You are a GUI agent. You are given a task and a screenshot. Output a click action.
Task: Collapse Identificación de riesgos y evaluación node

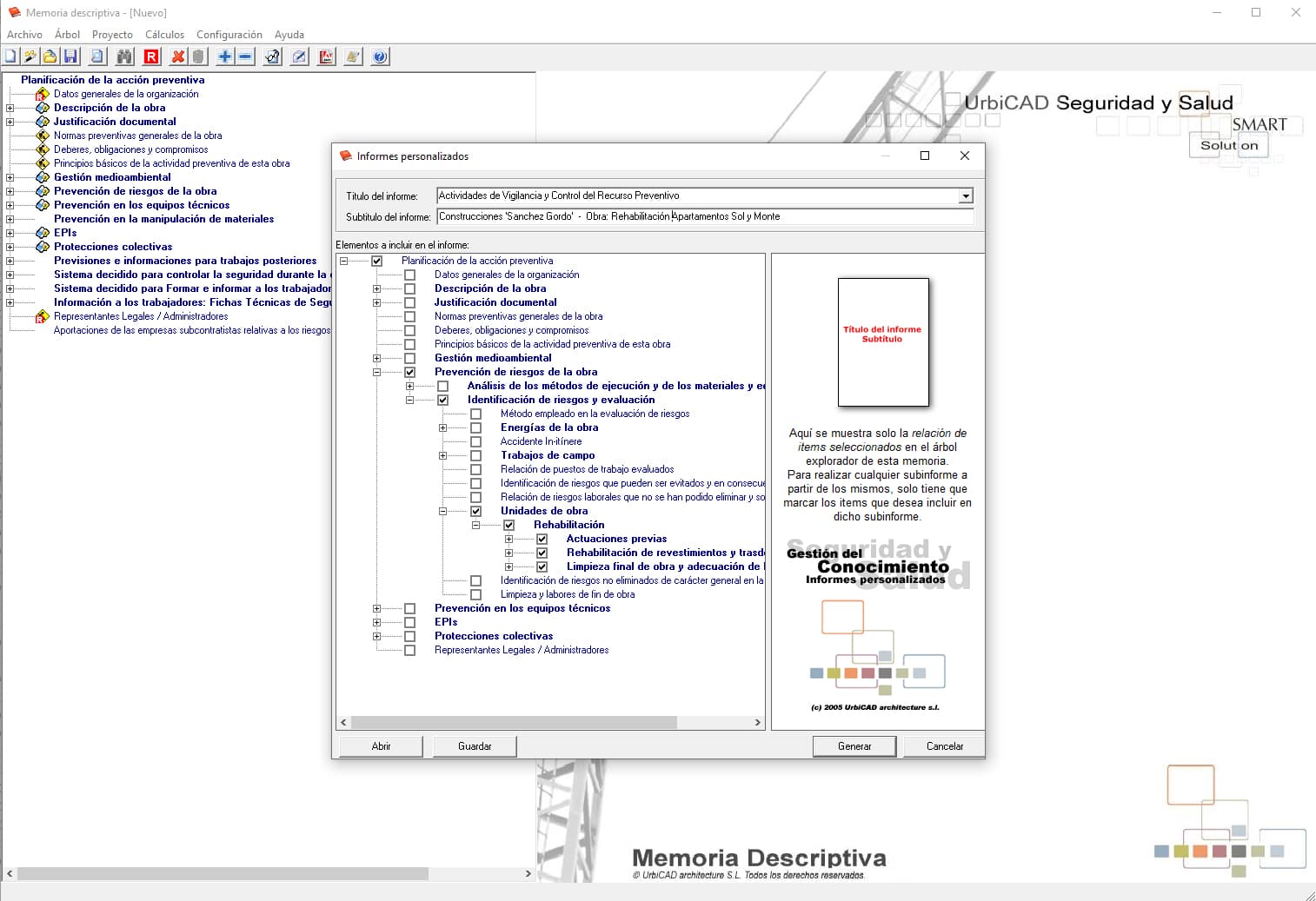click(x=410, y=400)
